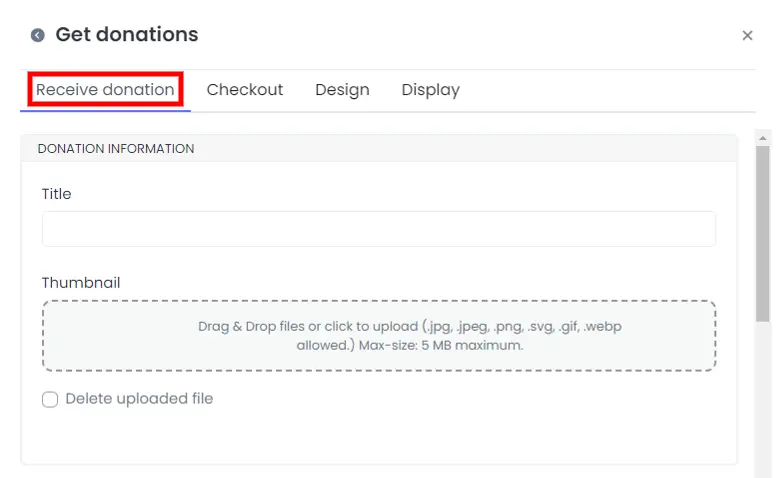Click the Title field label
The height and width of the screenshot is (478, 780).
pos(56,194)
